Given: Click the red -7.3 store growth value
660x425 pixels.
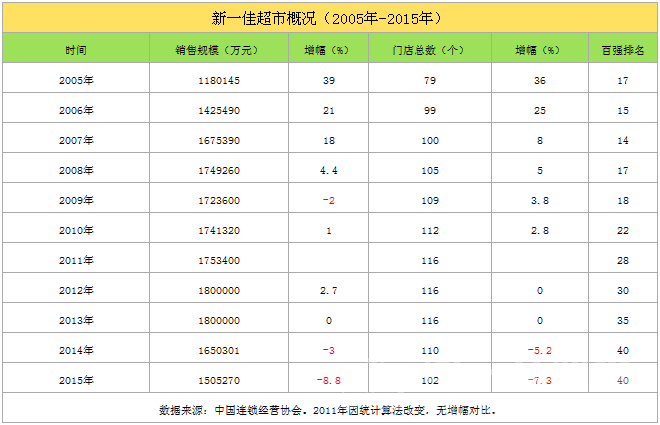Looking at the screenshot, I should pos(540,380).
